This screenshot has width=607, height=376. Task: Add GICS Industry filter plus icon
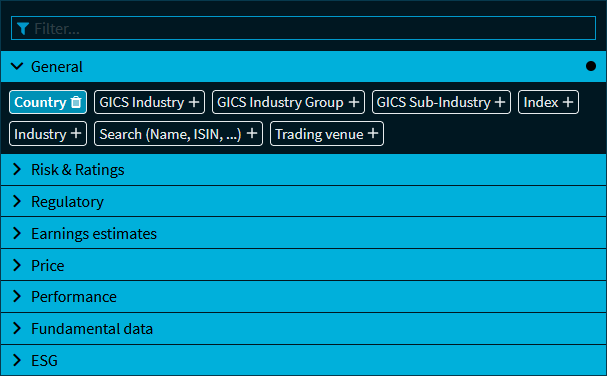pyautogui.click(x=194, y=102)
